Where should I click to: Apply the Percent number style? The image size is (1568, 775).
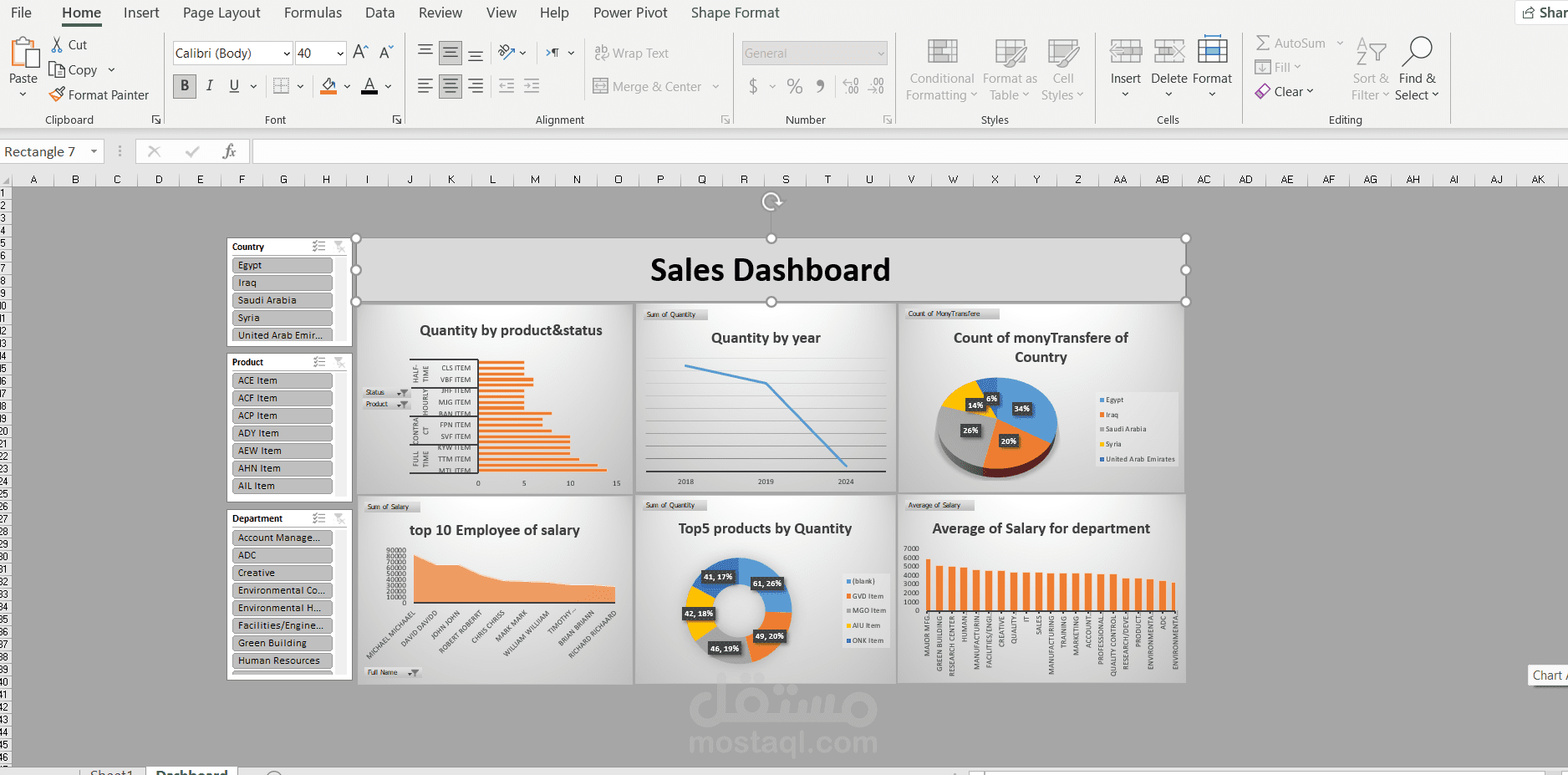[794, 86]
